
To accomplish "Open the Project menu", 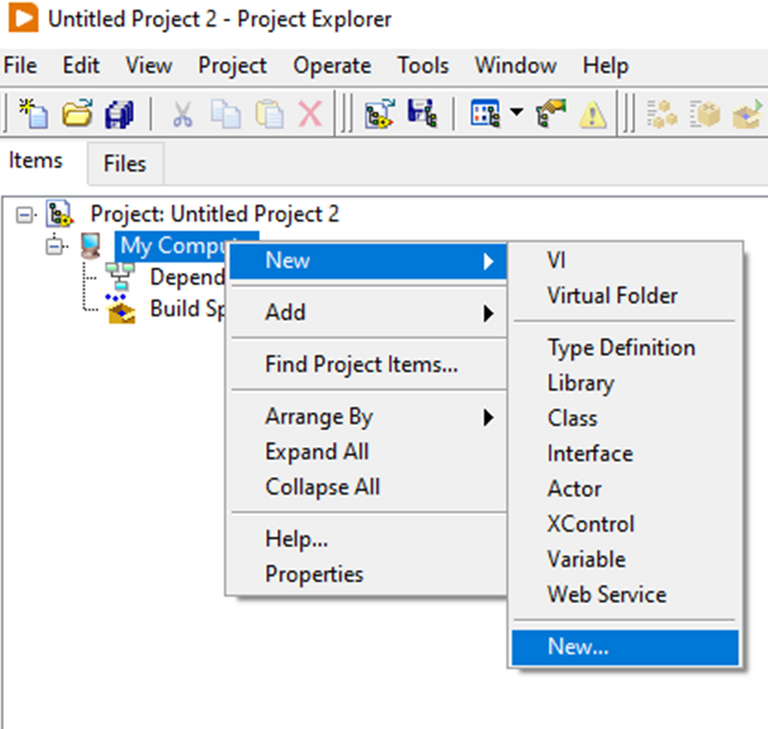I will tap(232, 65).
